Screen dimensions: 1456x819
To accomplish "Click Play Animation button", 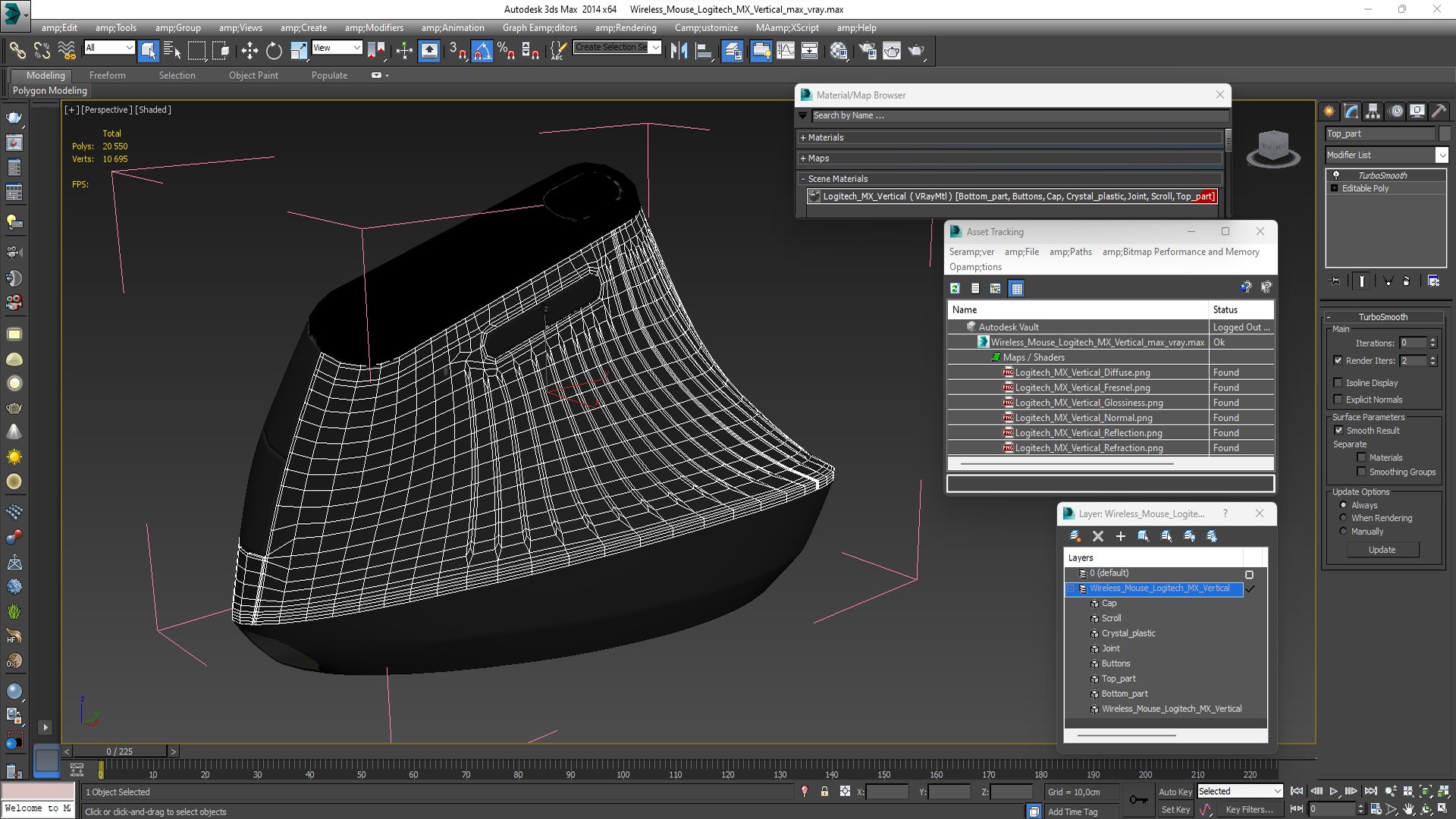I will click(x=1334, y=791).
